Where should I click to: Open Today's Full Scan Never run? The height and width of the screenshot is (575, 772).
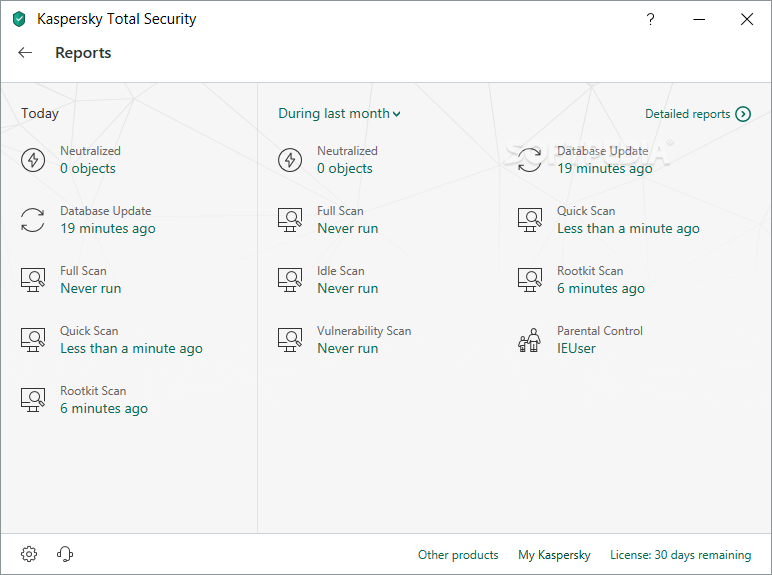pos(91,288)
